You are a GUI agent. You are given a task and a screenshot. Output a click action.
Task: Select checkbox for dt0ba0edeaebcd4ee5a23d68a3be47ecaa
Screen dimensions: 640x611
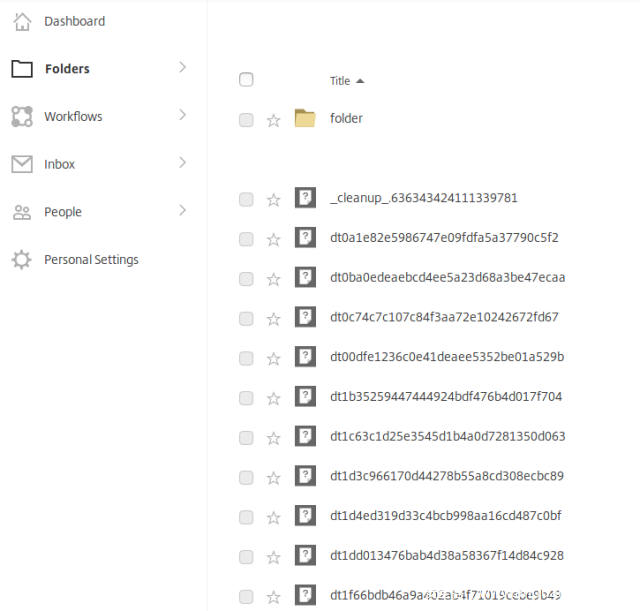[246, 279]
